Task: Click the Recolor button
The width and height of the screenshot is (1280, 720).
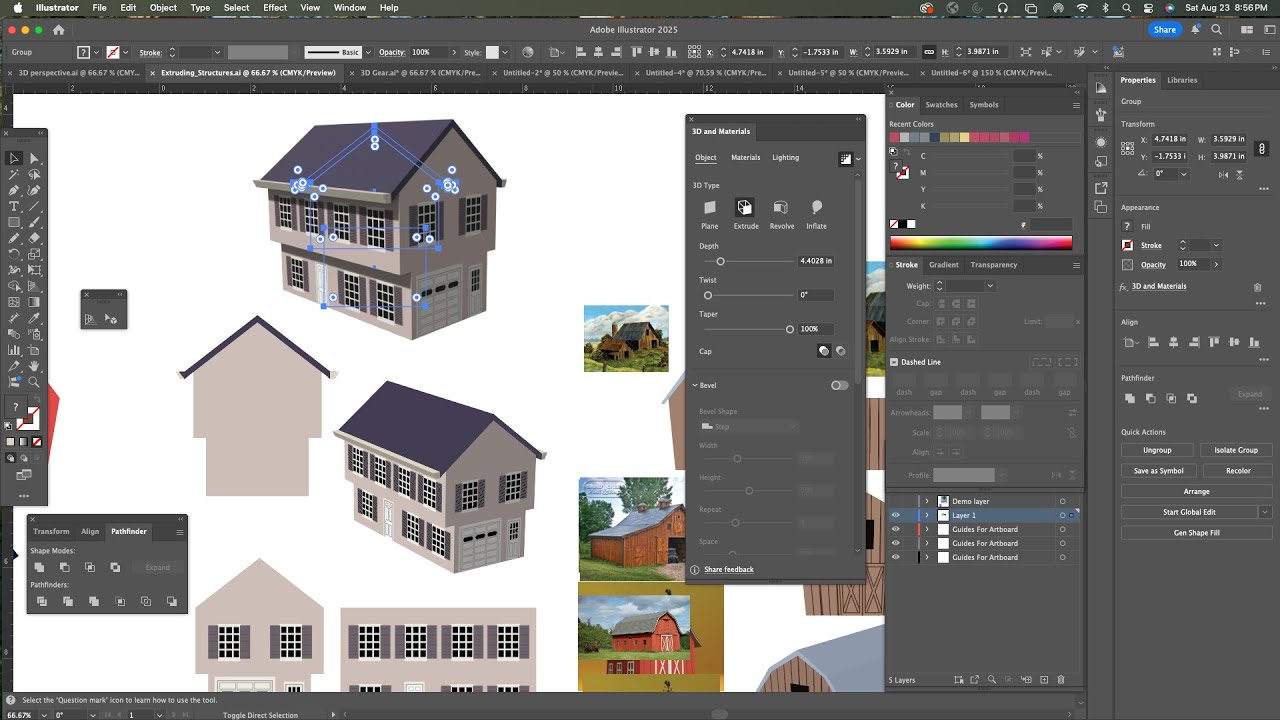Action: coord(1238,471)
